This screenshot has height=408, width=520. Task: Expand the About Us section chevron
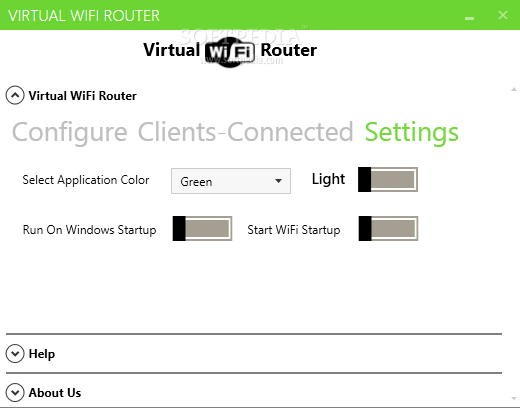point(15,392)
